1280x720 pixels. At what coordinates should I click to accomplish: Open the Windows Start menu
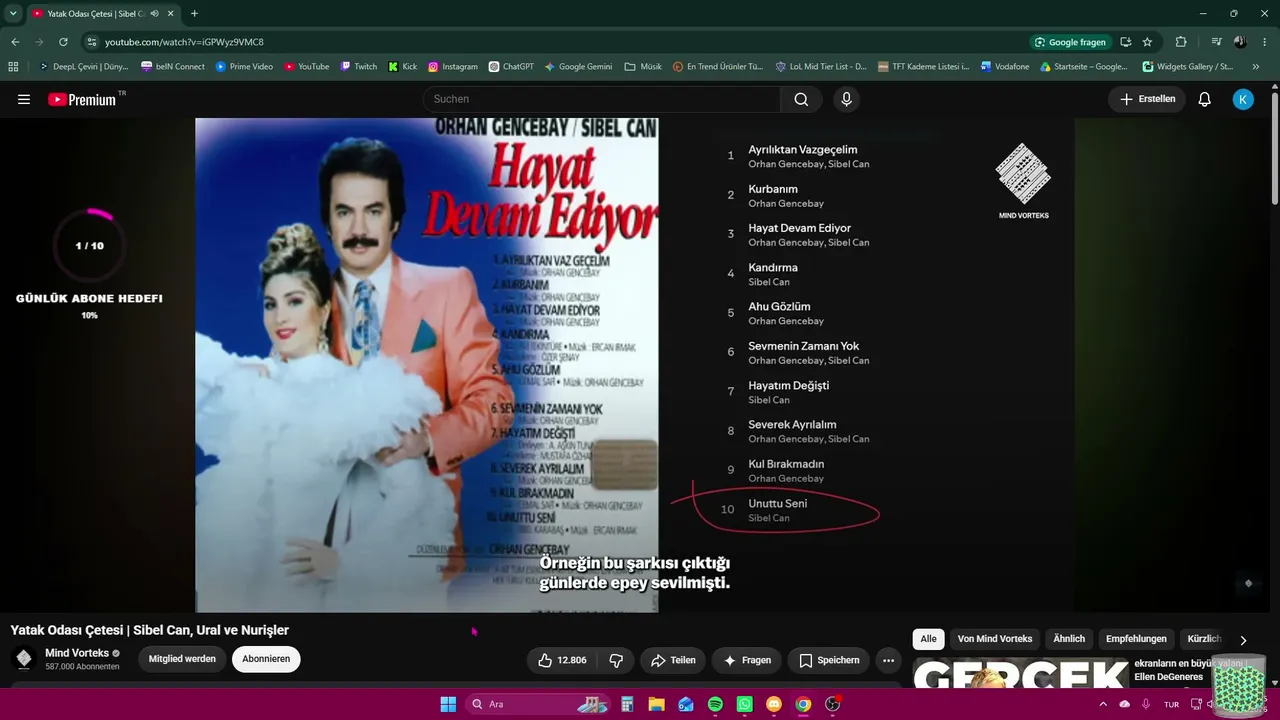coord(448,704)
